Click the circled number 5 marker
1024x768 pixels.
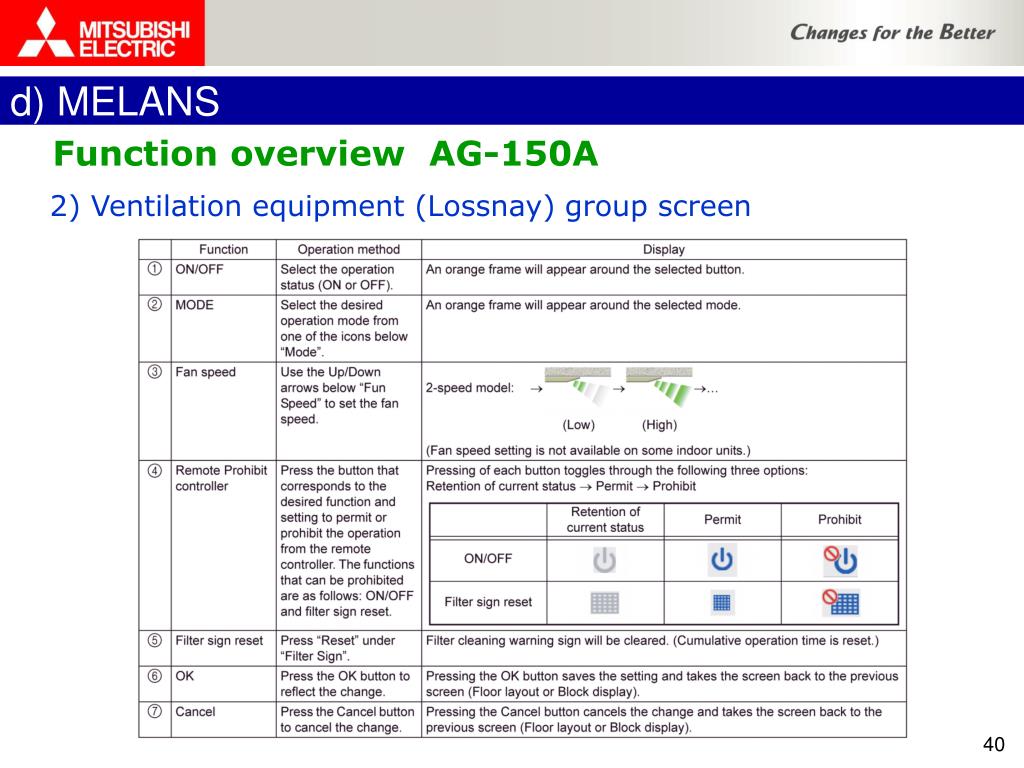coord(155,640)
